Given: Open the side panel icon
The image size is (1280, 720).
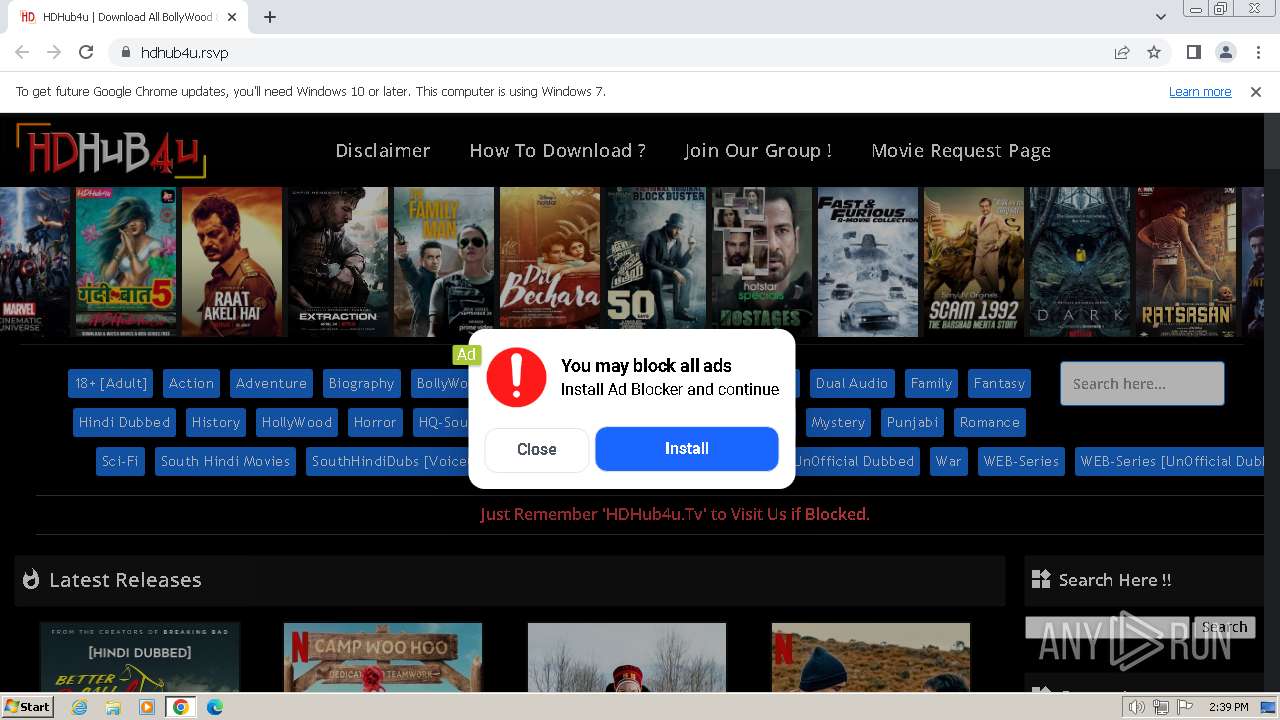Looking at the screenshot, I should (1193, 52).
